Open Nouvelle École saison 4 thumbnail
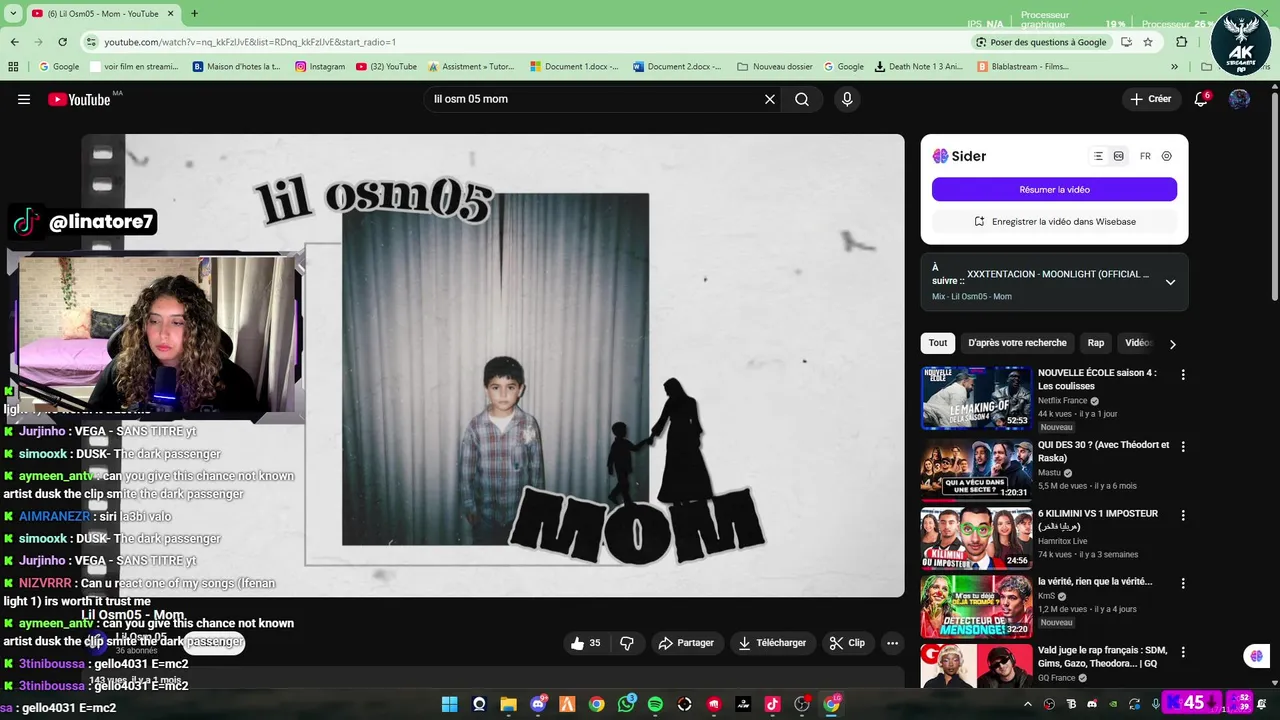This screenshot has height=720, width=1280. tap(976, 397)
